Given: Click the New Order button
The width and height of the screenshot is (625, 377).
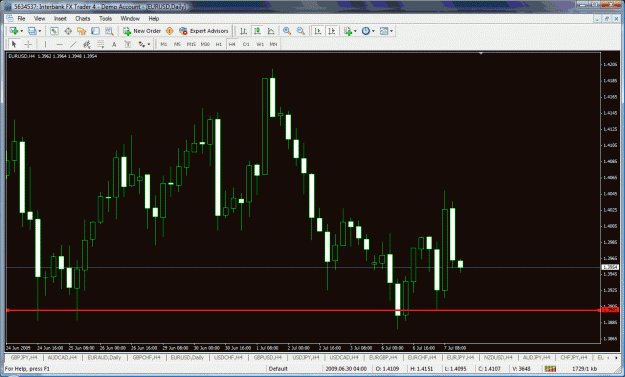Looking at the screenshot, I should [x=142, y=31].
